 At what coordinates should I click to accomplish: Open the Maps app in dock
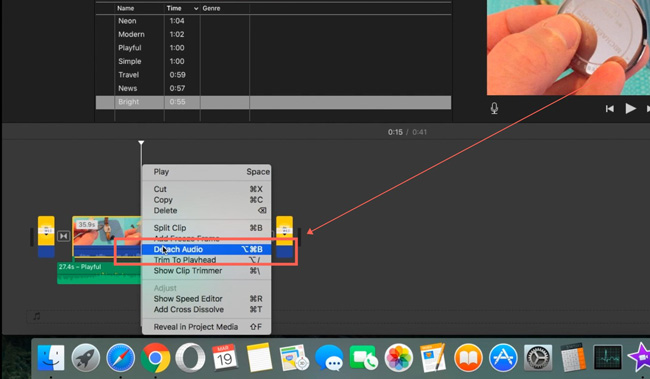tap(294, 358)
